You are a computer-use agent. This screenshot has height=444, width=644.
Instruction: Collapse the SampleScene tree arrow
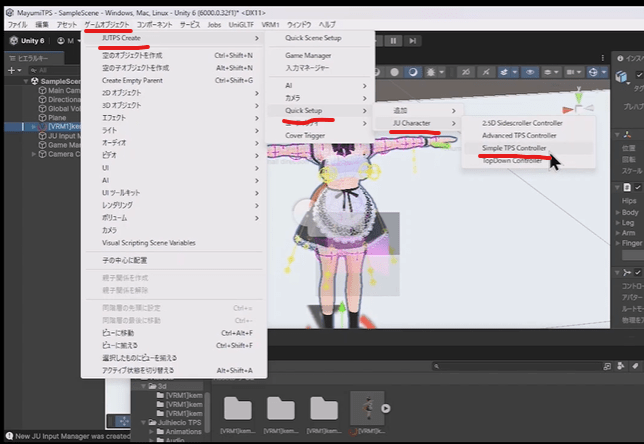coord(26,81)
